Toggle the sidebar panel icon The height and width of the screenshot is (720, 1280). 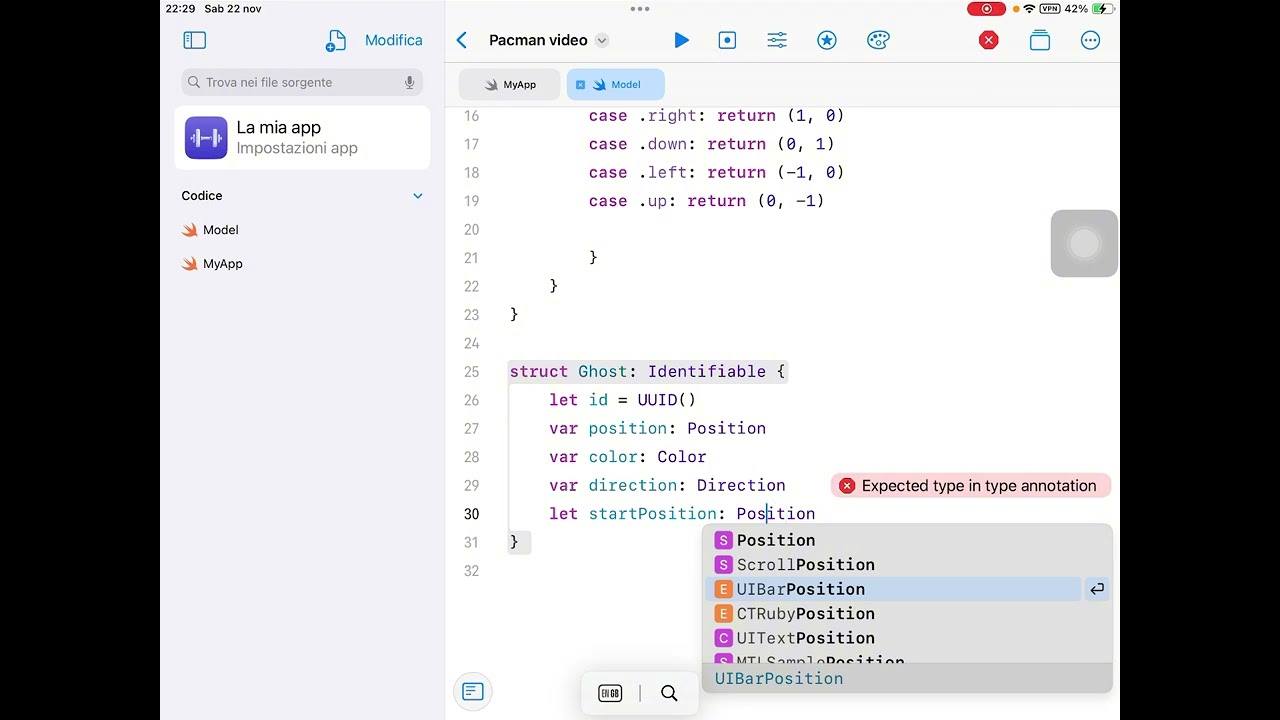click(x=195, y=40)
